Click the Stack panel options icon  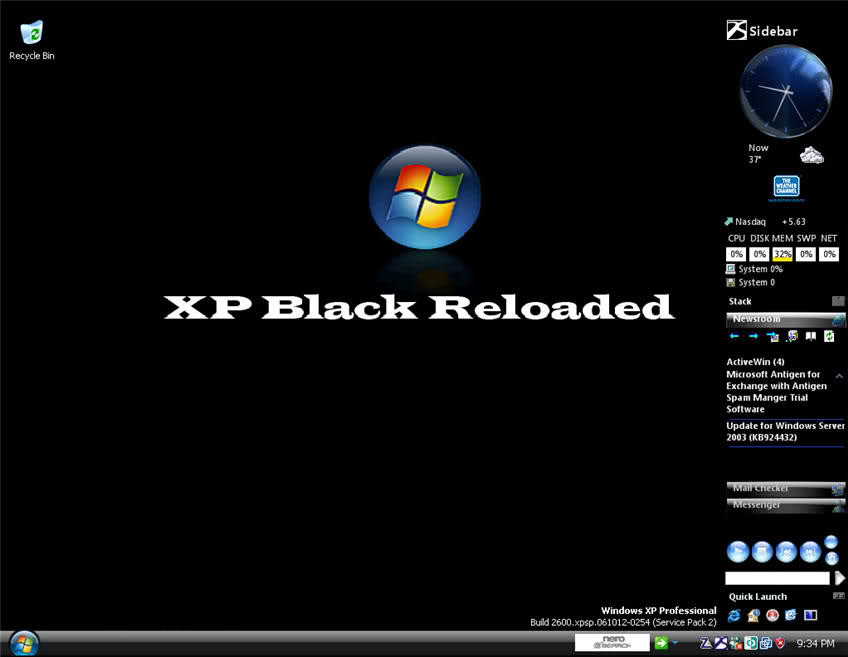click(838, 301)
